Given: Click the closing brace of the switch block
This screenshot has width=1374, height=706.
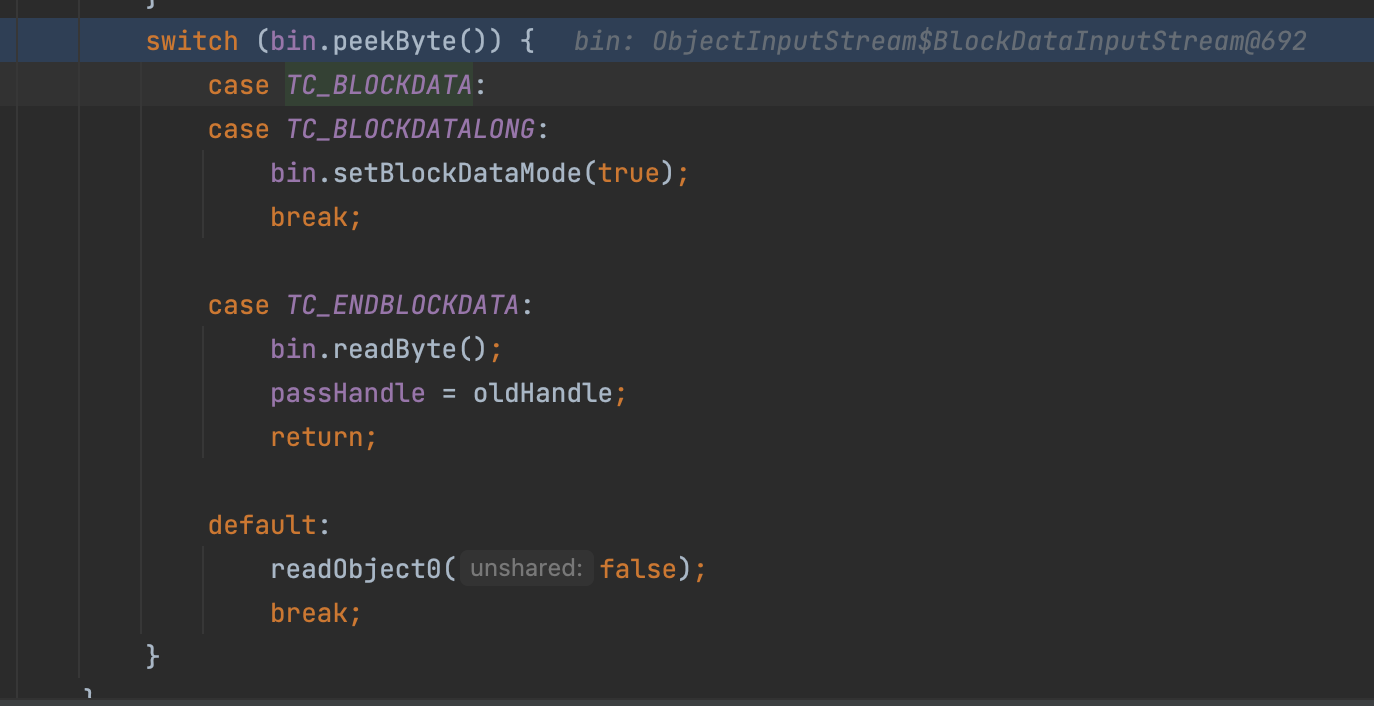Looking at the screenshot, I should tap(153, 656).
